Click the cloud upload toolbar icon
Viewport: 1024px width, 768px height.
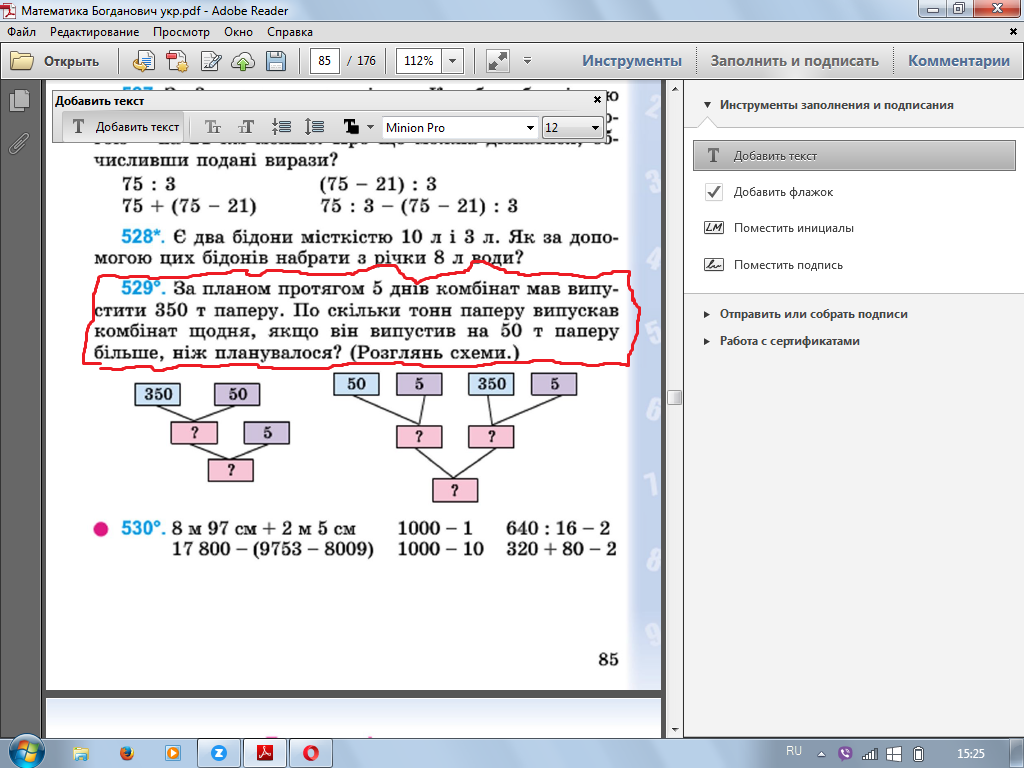pyautogui.click(x=243, y=61)
